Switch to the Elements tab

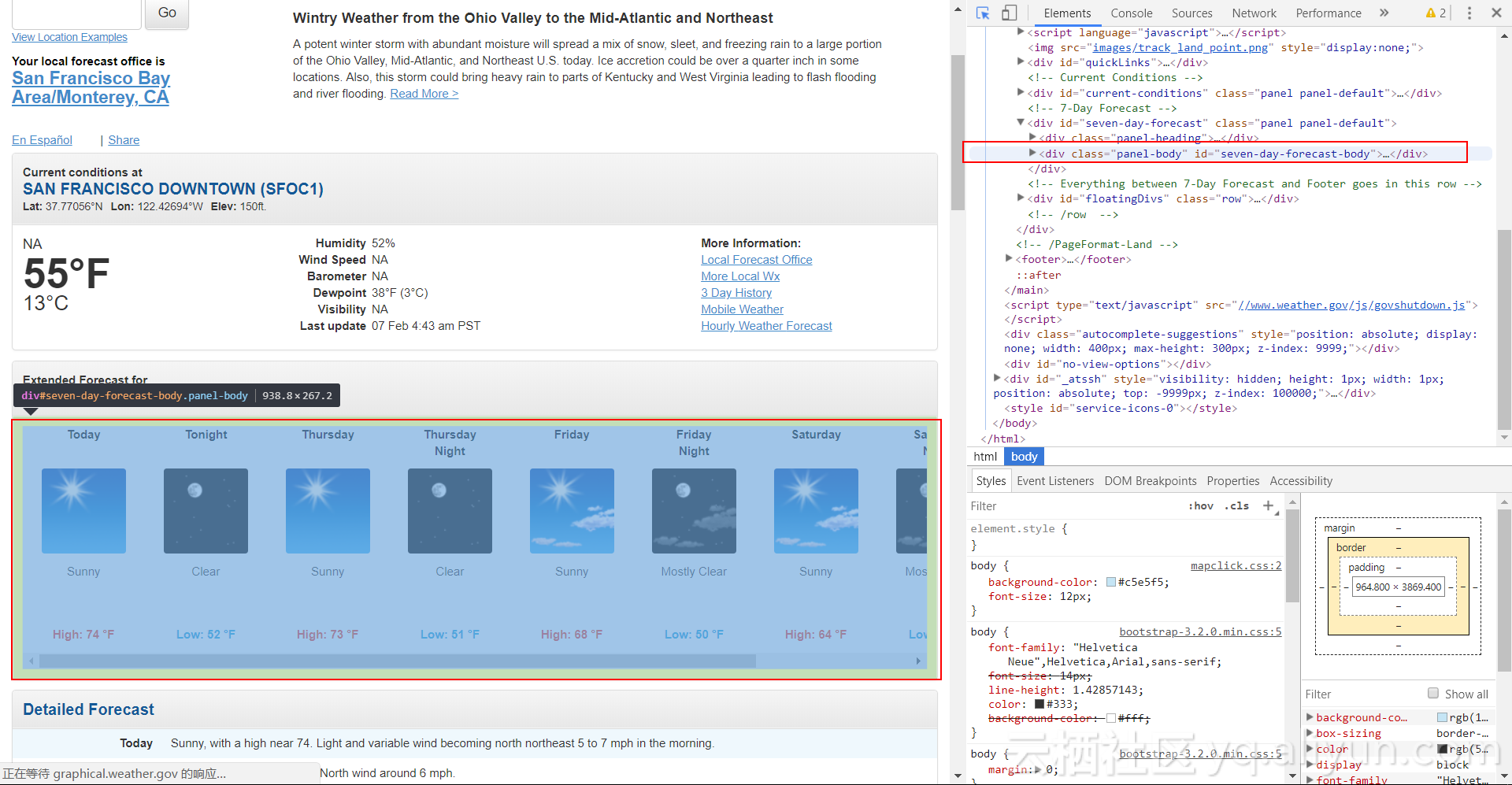[x=1067, y=13]
